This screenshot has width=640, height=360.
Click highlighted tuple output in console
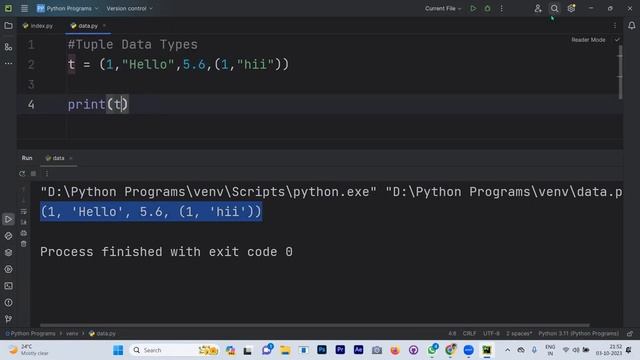tap(151, 212)
